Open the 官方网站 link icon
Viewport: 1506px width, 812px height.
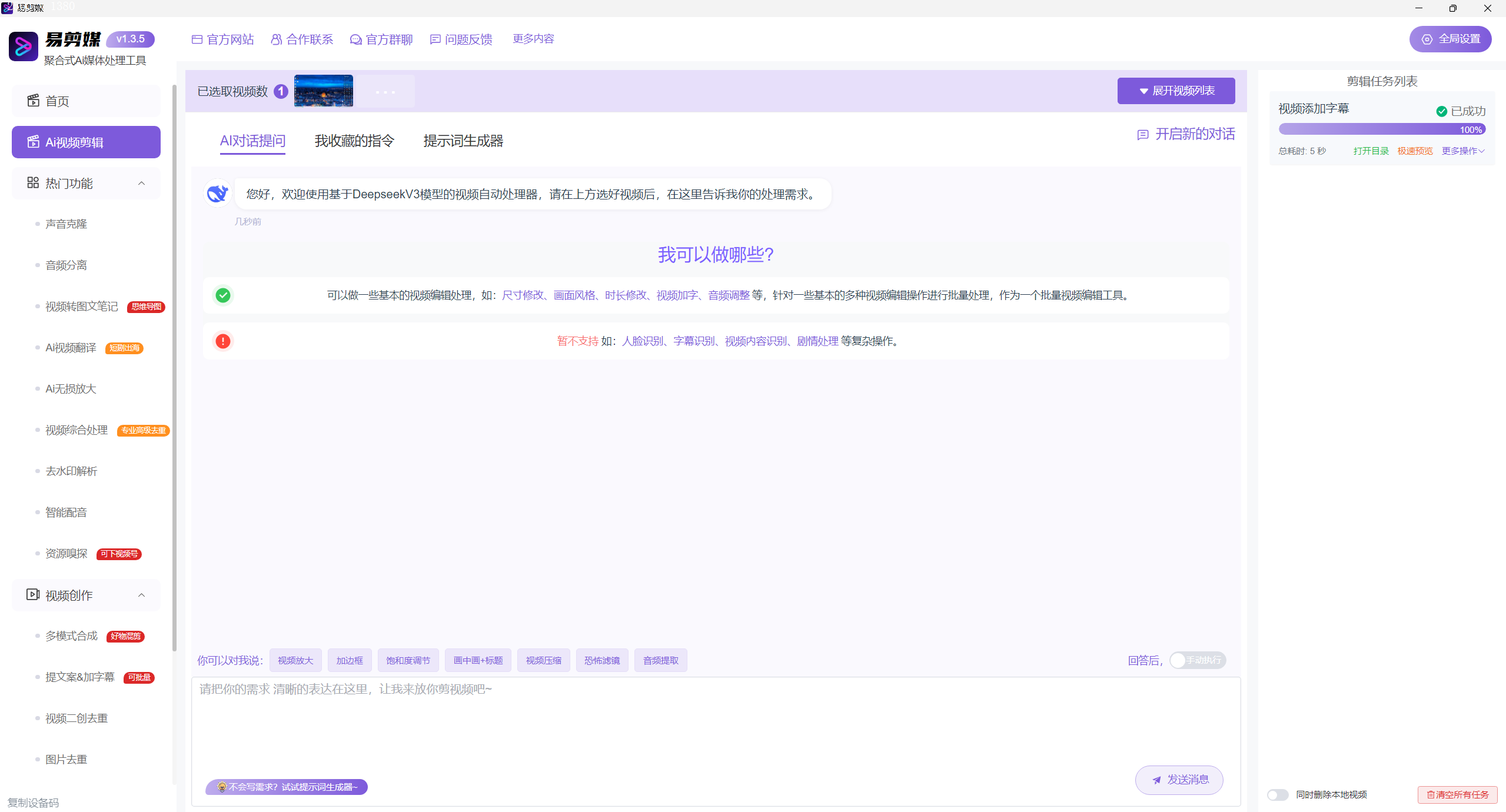click(197, 39)
